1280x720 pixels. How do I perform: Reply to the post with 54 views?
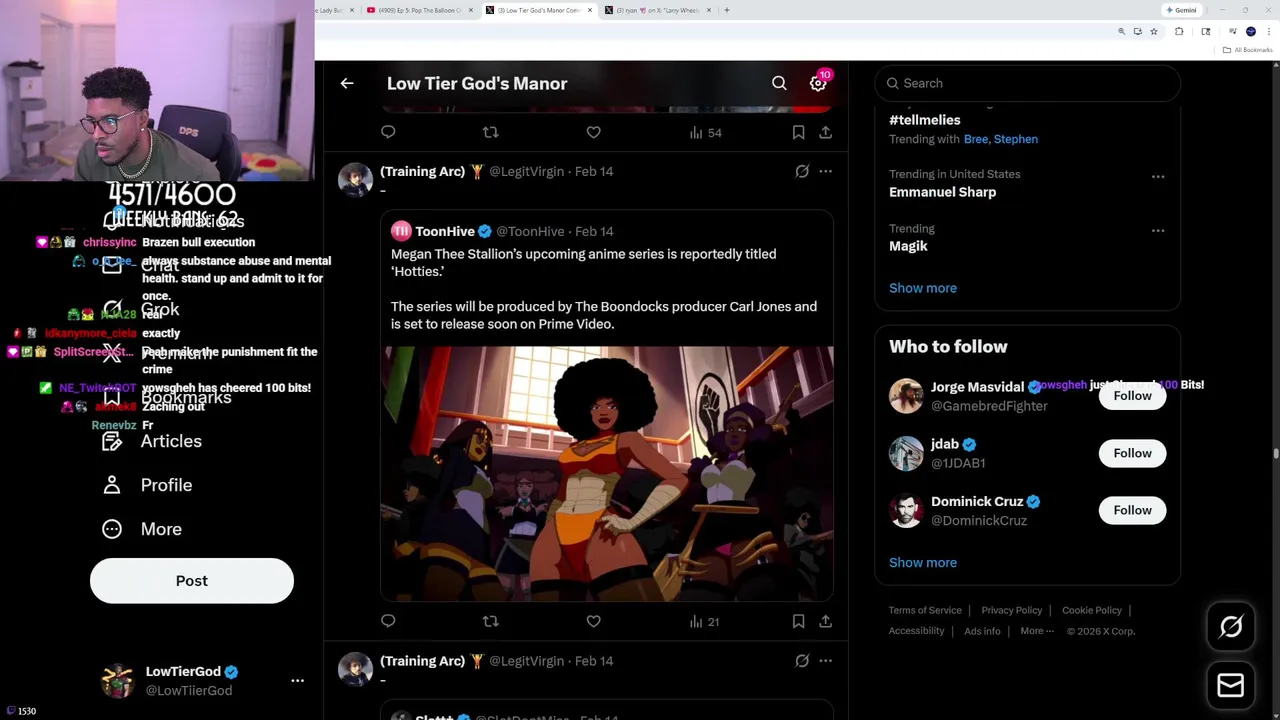388,132
